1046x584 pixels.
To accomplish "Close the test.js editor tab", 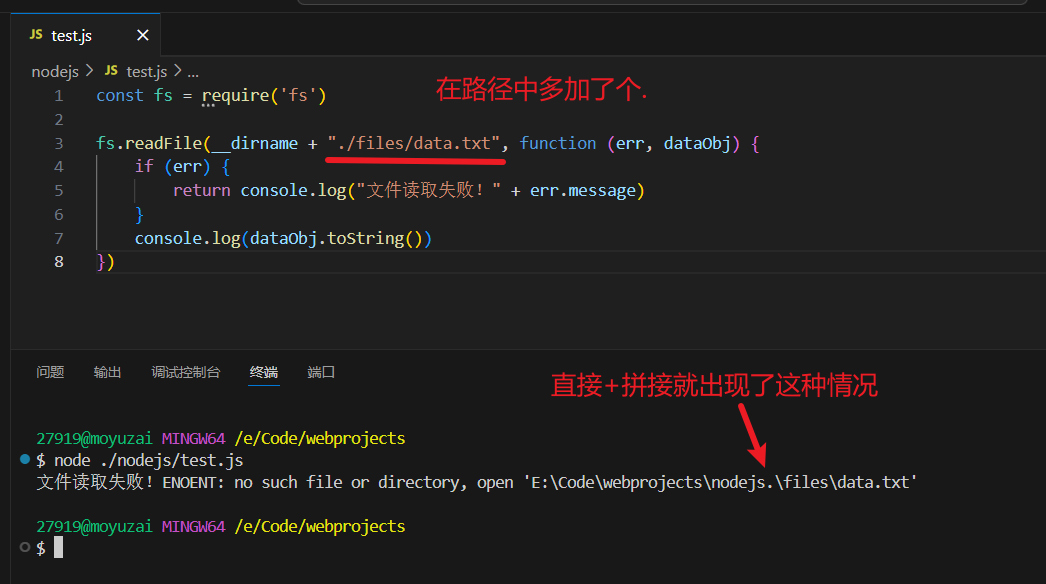I will [143, 35].
